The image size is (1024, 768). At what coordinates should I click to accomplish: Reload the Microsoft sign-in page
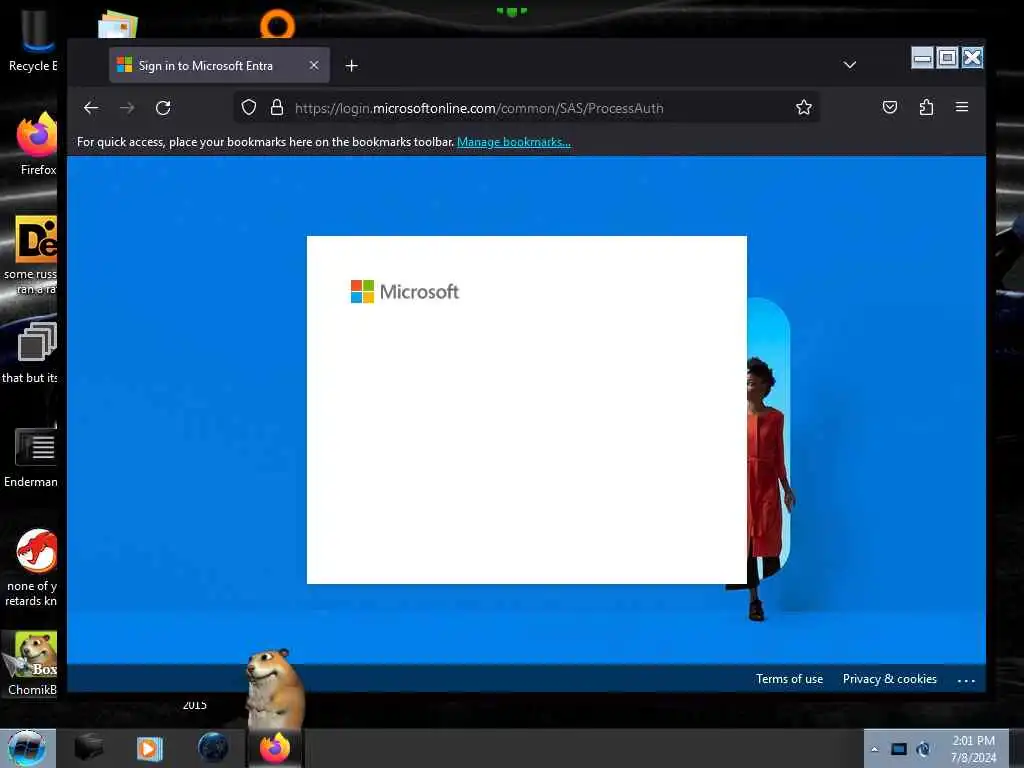[163, 108]
